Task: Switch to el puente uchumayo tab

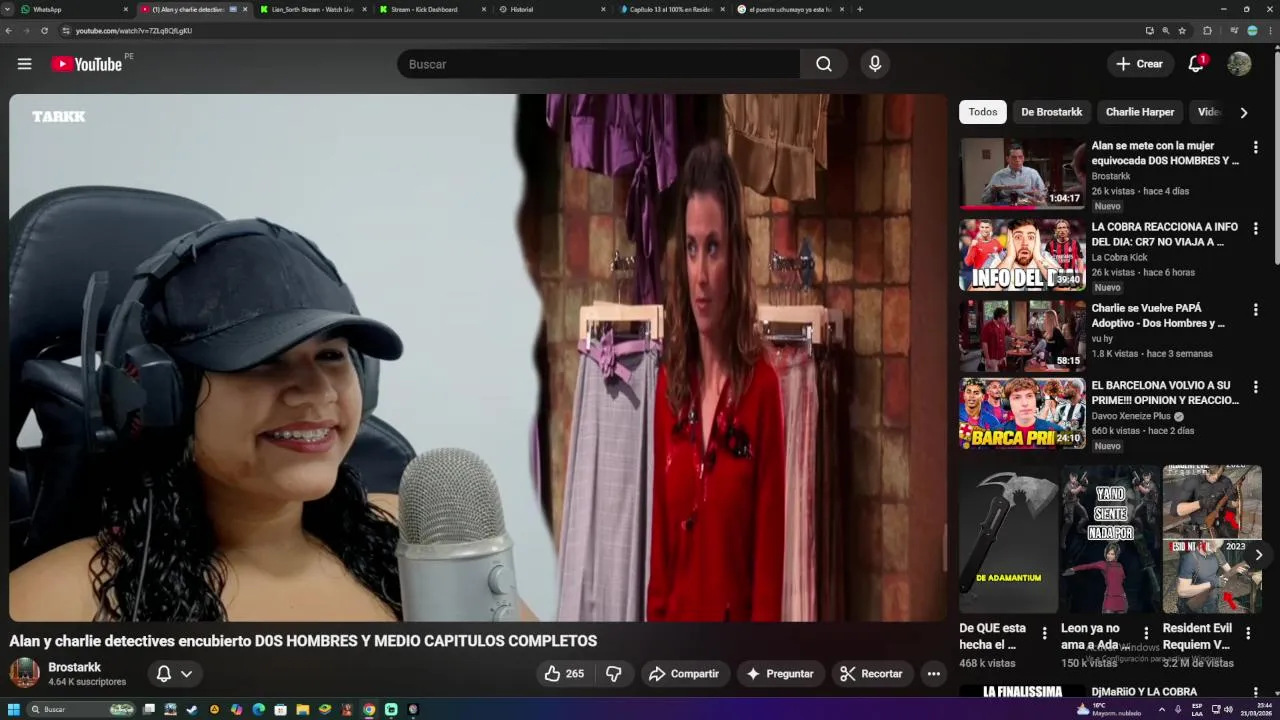Action: [790, 9]
